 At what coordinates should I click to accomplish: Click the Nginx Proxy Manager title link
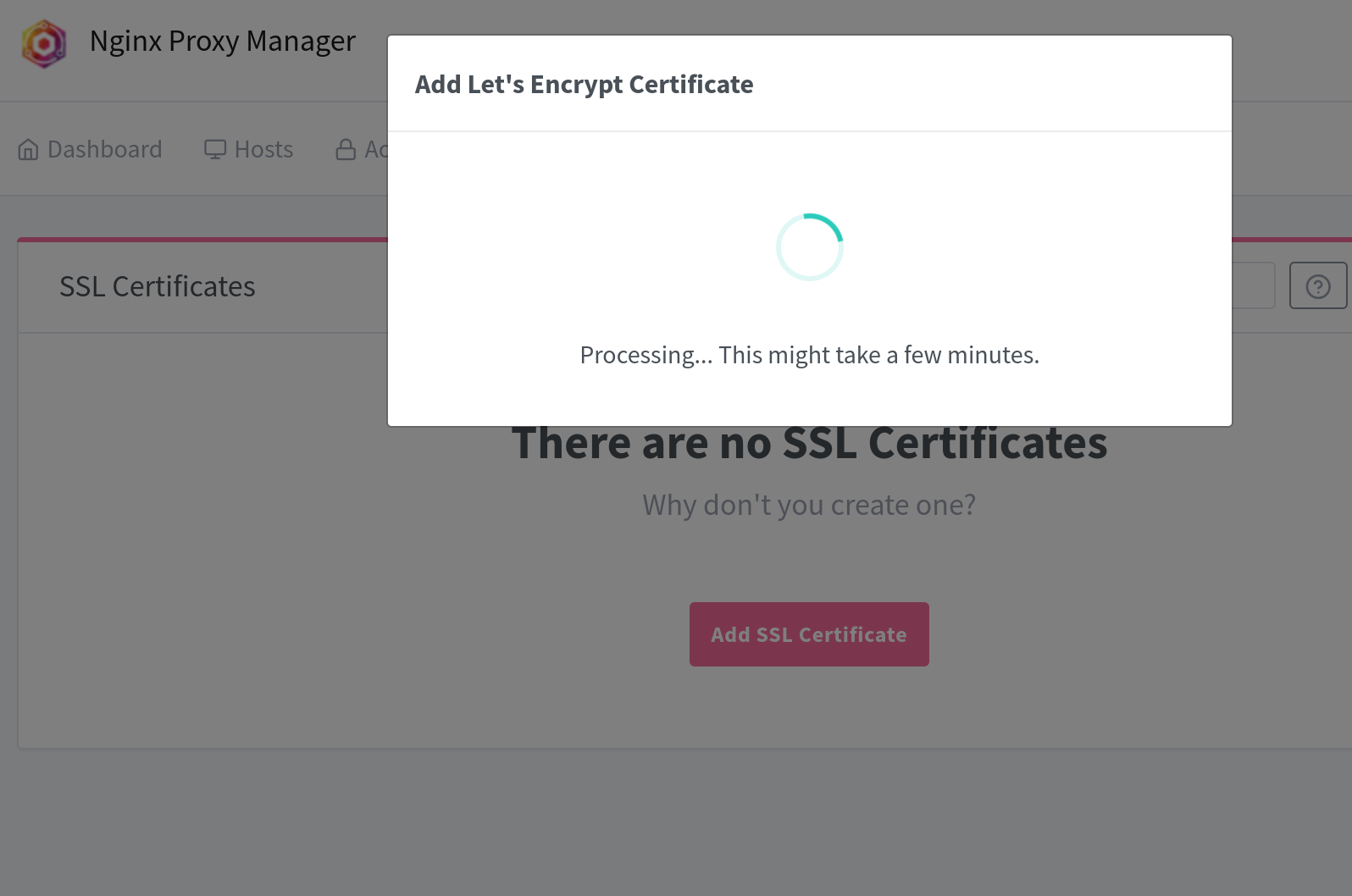[x=222, y=41]
